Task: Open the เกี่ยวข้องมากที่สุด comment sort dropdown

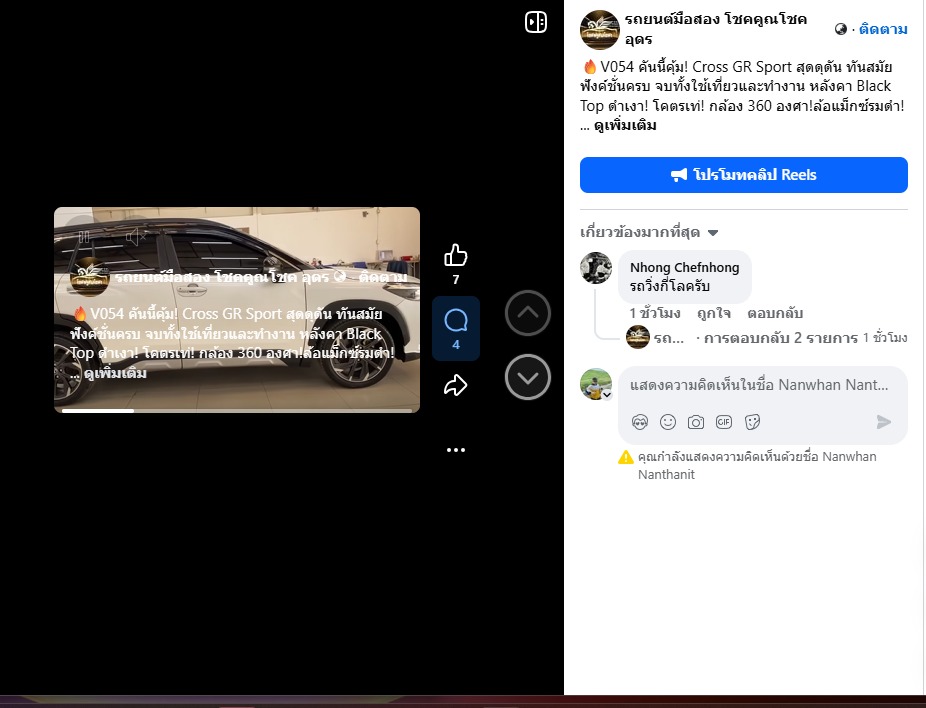Action: [649, 232]
